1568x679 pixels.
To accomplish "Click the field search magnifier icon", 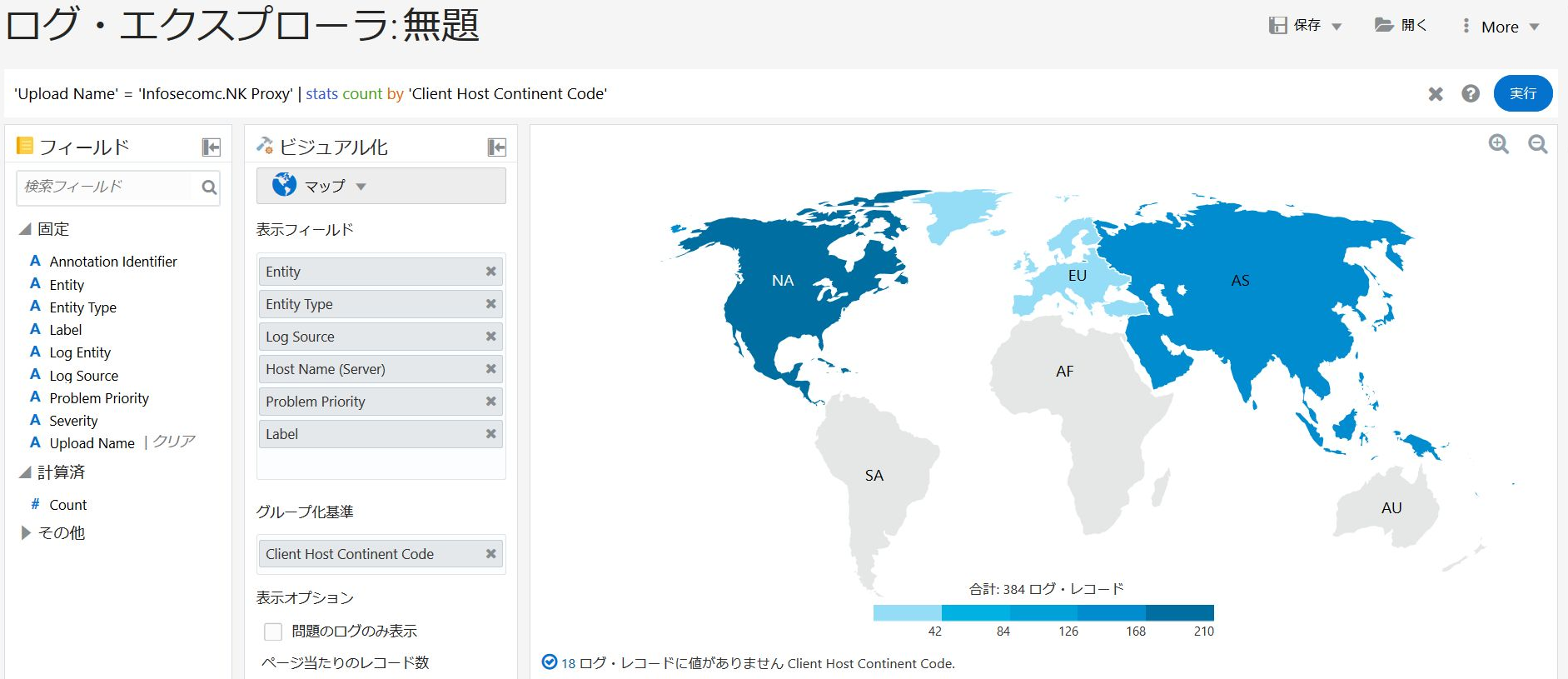I will click(209, 187).
